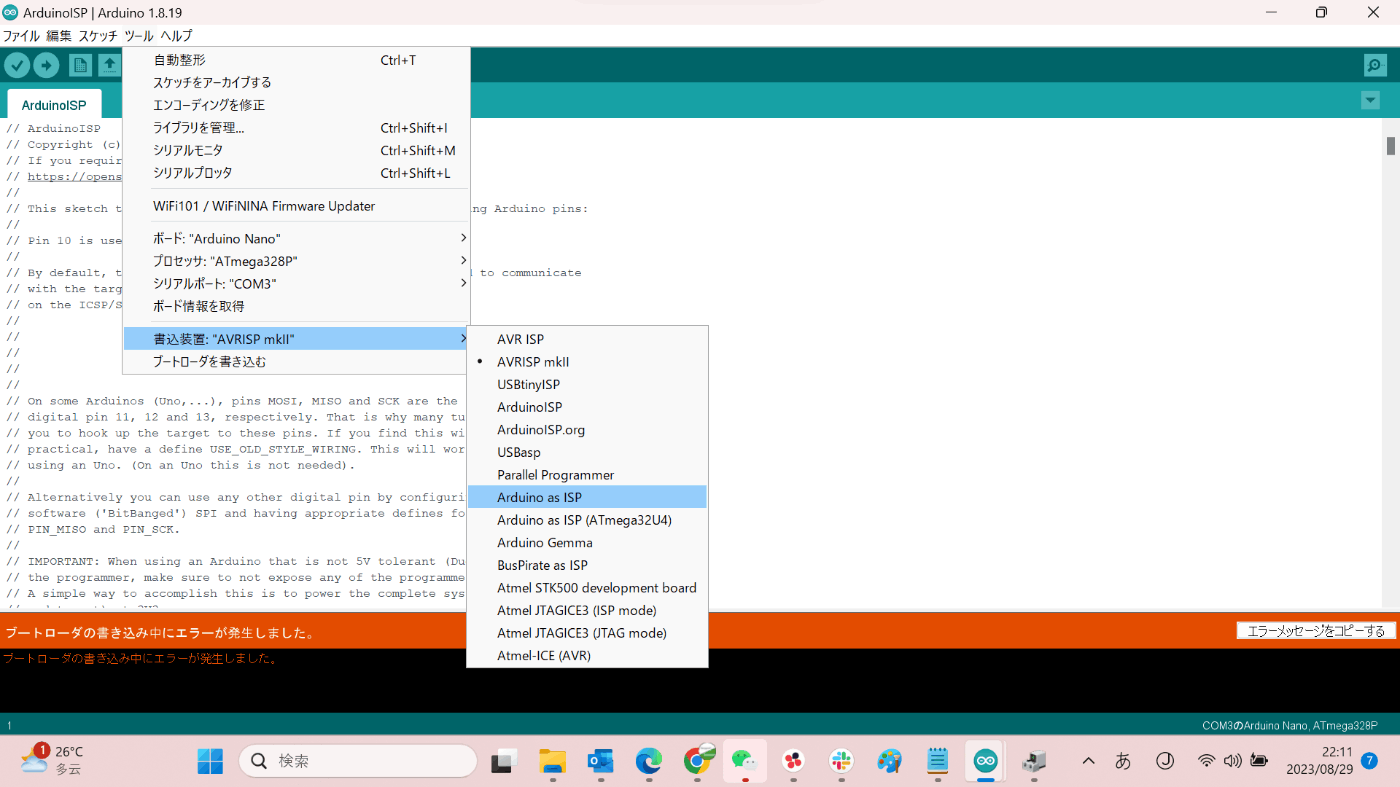This screenshot has height=787, width=1400.
Task: Click the COM3のArduino Nano status bar text
Action: coord(1289,726)
